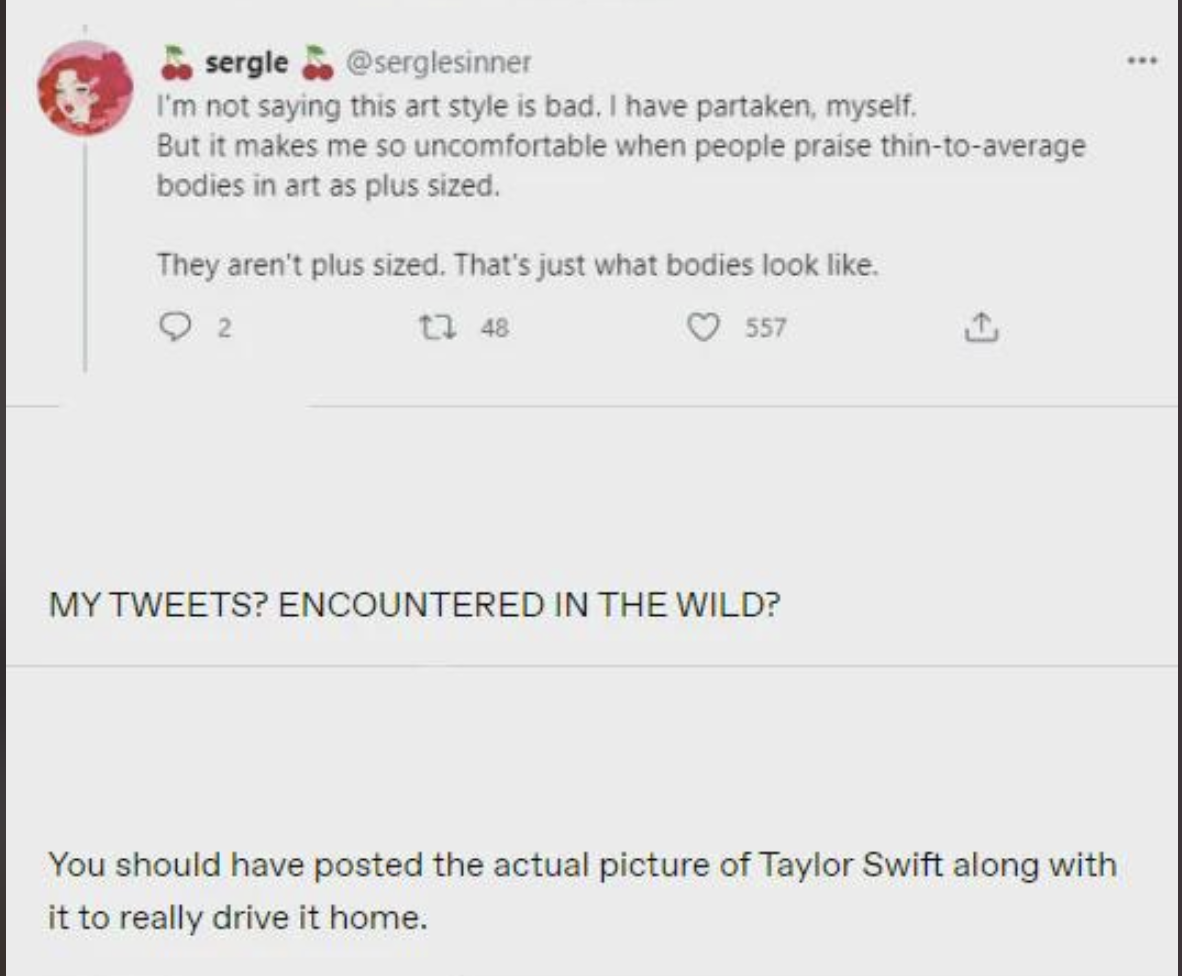
Task: Click the "it to really drive it home." line
Action: pos(238,917)
